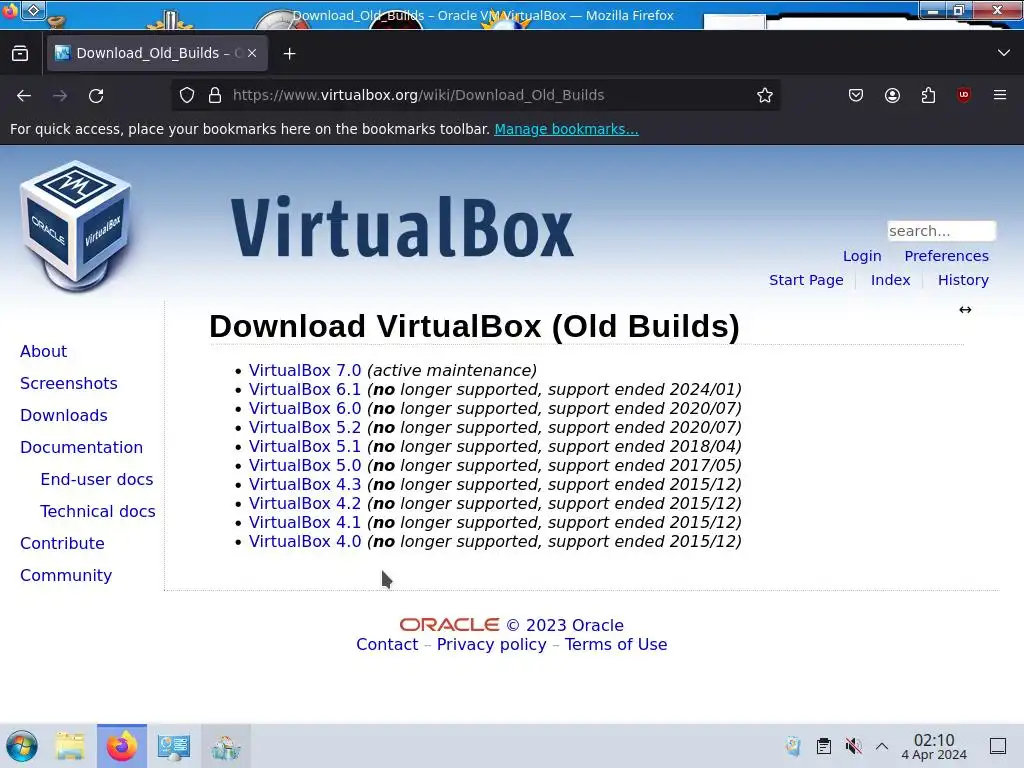Click into the address bar URL
The image size is (1024, 768).
click(418, 95)
